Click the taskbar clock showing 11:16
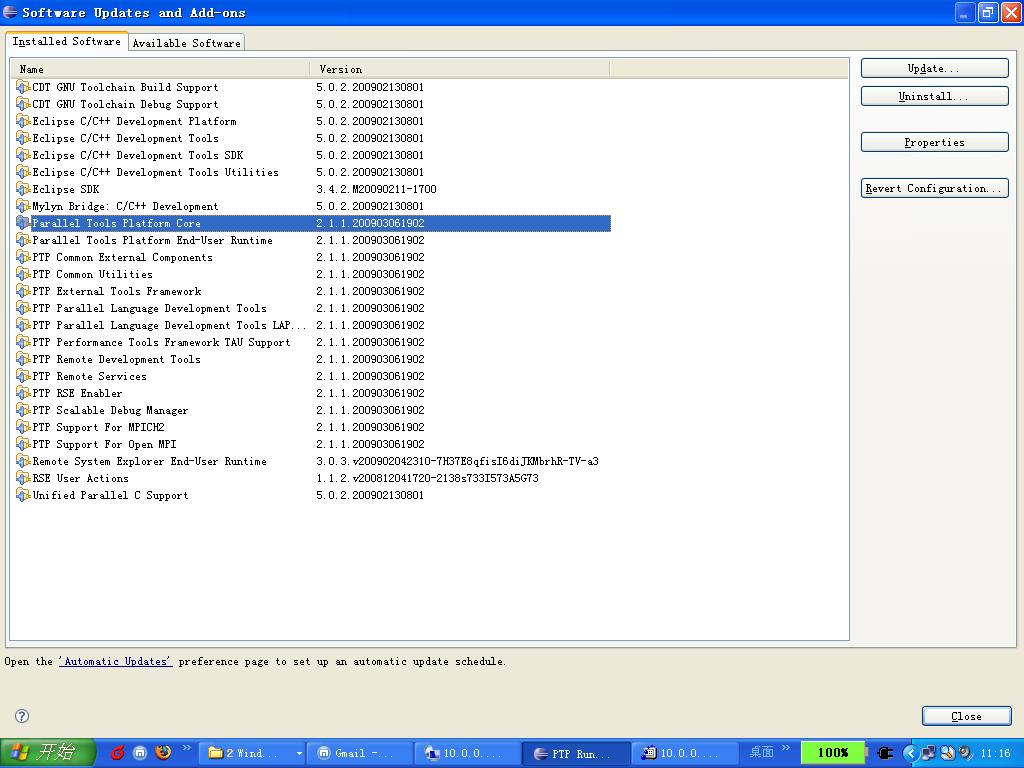 (995, 753)
